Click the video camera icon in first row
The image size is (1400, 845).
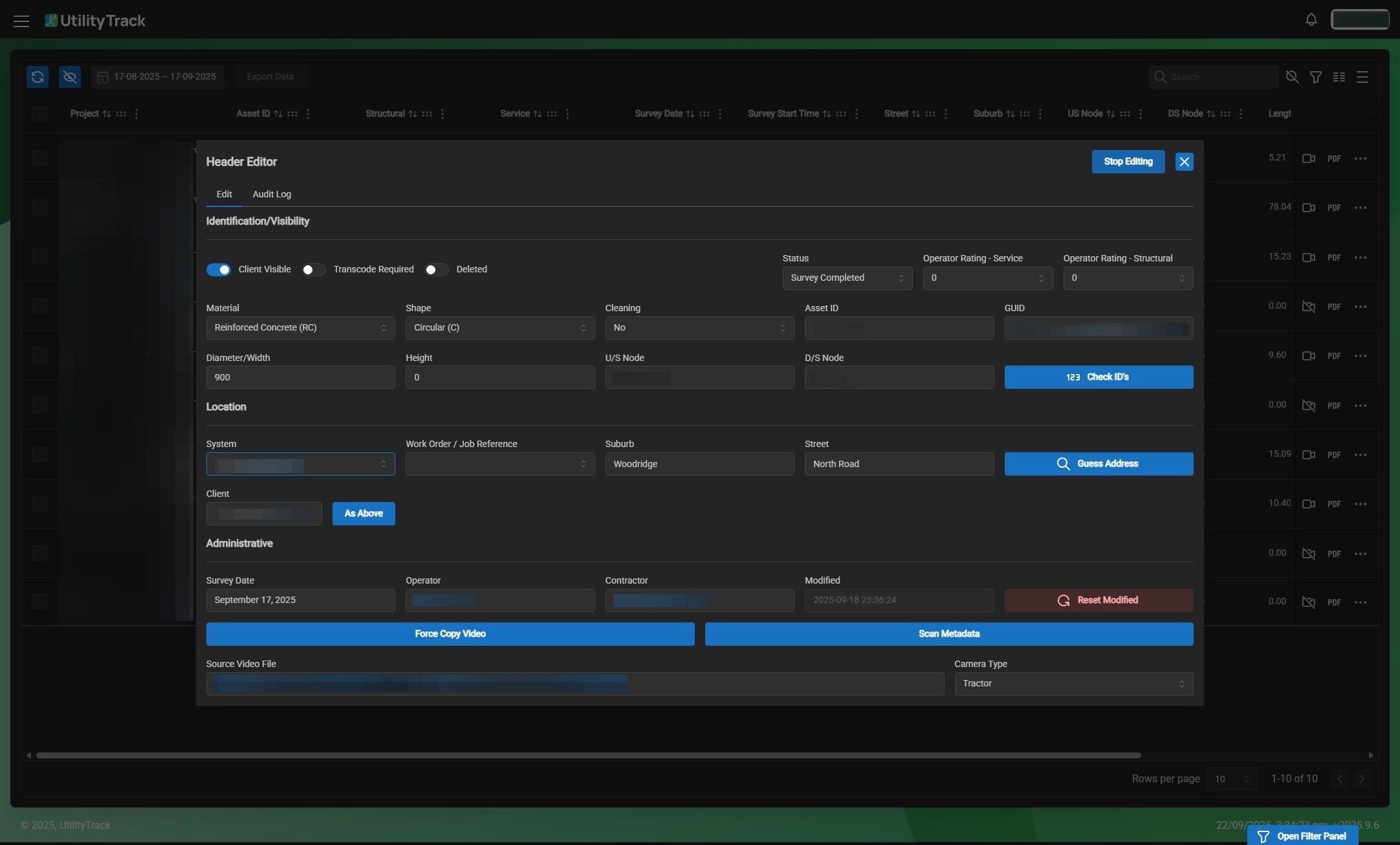point(1308,159)
